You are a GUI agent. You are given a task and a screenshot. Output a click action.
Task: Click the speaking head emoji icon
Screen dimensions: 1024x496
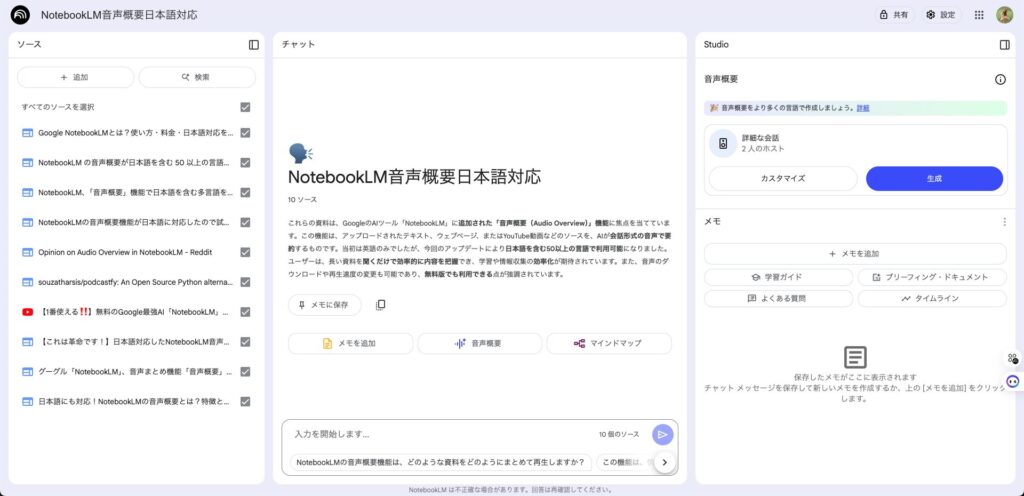coord(300,154)
